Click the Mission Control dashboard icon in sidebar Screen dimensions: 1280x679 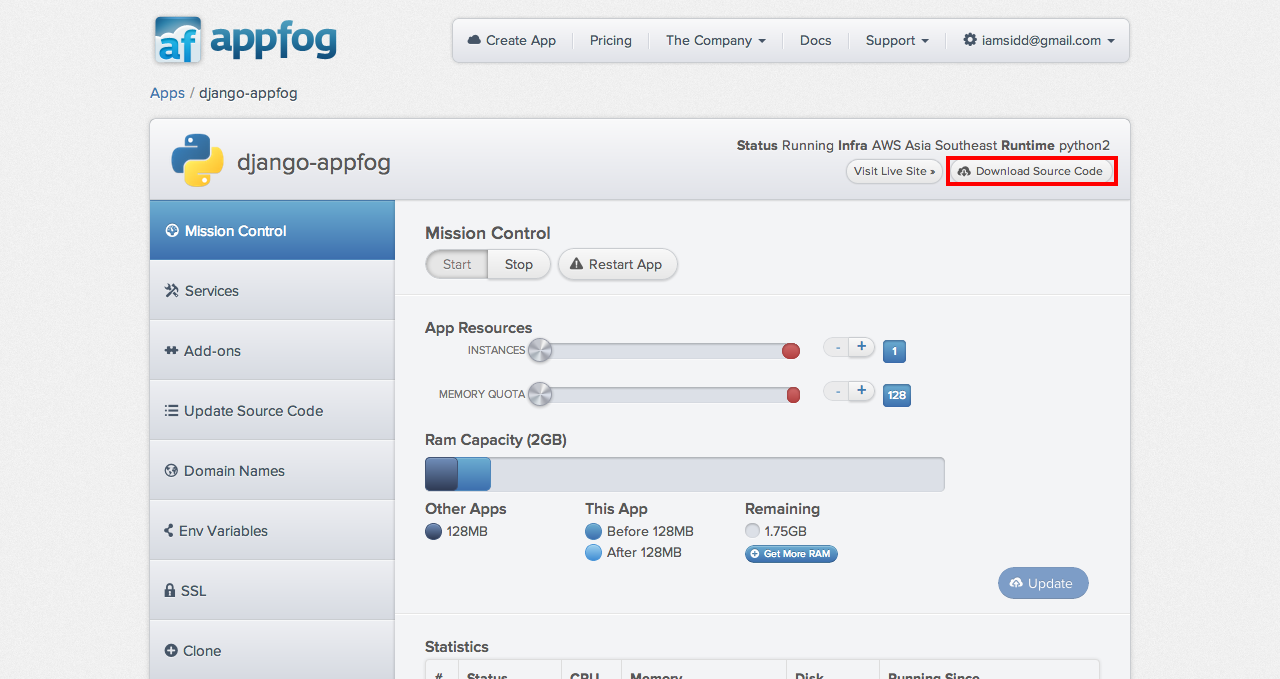(x=172, y=230)
